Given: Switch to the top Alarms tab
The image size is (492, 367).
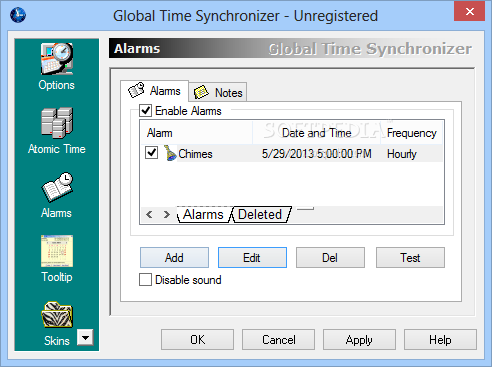Looking at the screenshot, I should point(155,91).
